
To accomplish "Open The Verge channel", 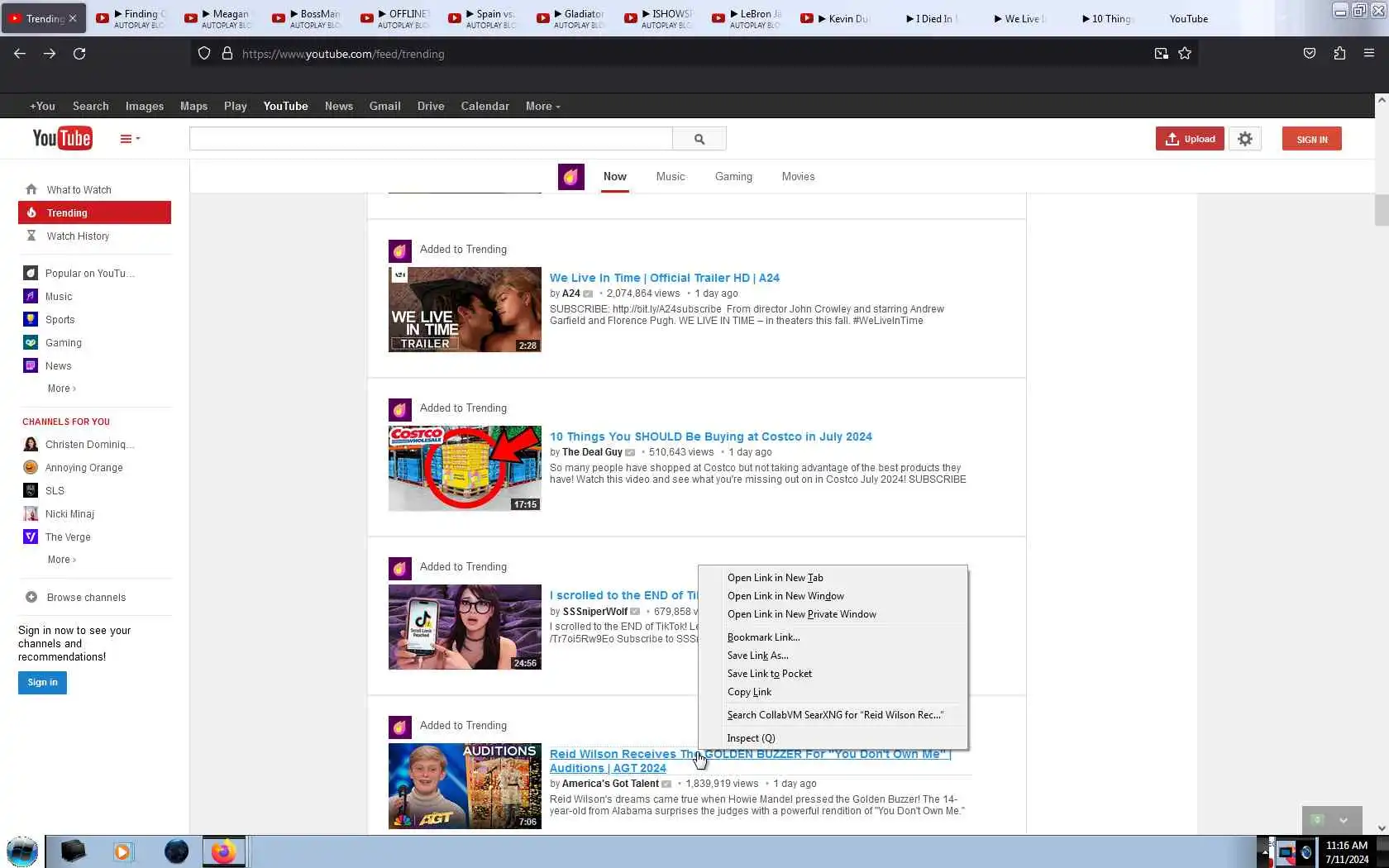I will [x=68, y=537].
